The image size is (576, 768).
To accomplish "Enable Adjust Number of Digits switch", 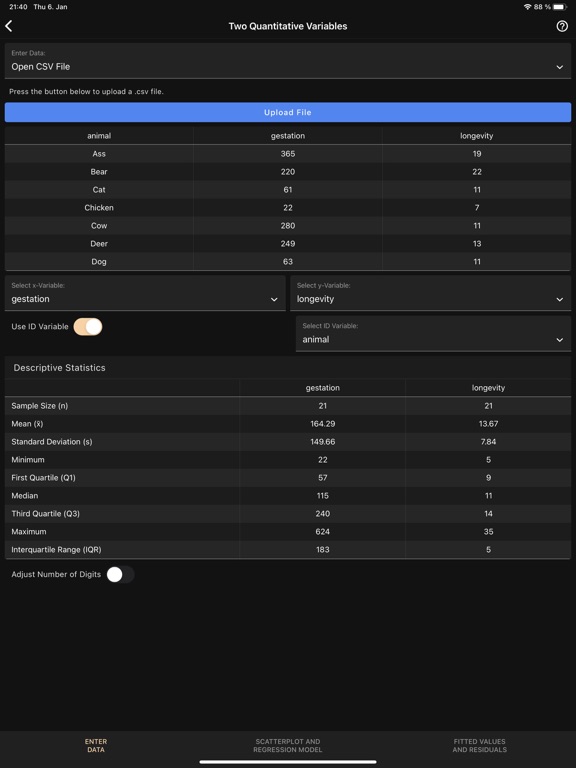I will coord(120,575).
